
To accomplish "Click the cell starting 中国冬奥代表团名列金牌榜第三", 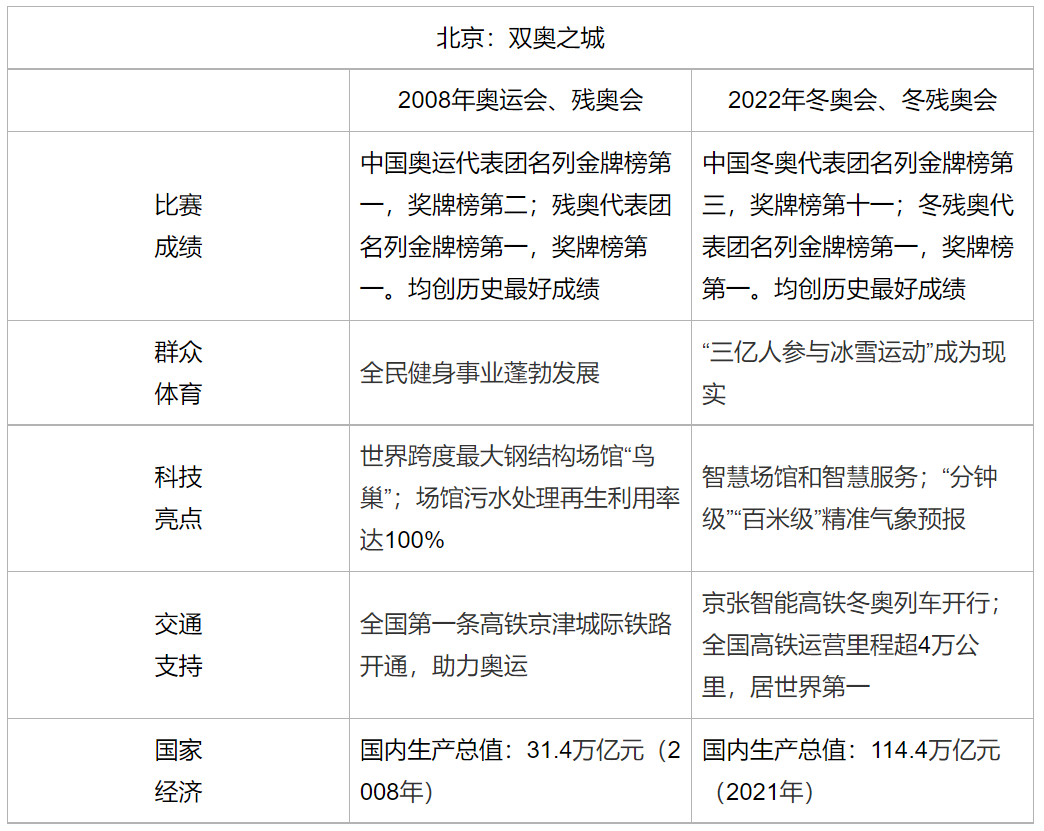I will click(x=862, y=226).
